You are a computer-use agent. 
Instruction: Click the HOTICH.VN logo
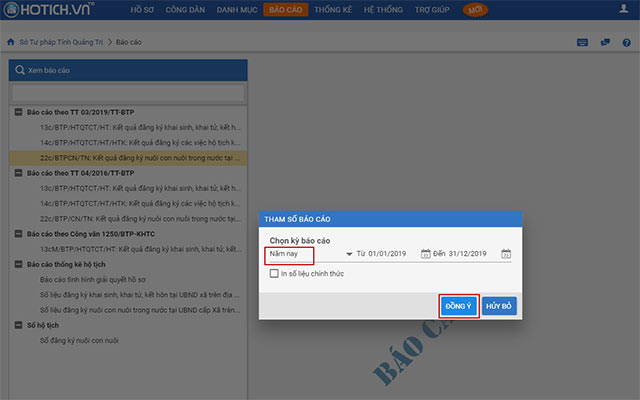[x=49, y=9]
